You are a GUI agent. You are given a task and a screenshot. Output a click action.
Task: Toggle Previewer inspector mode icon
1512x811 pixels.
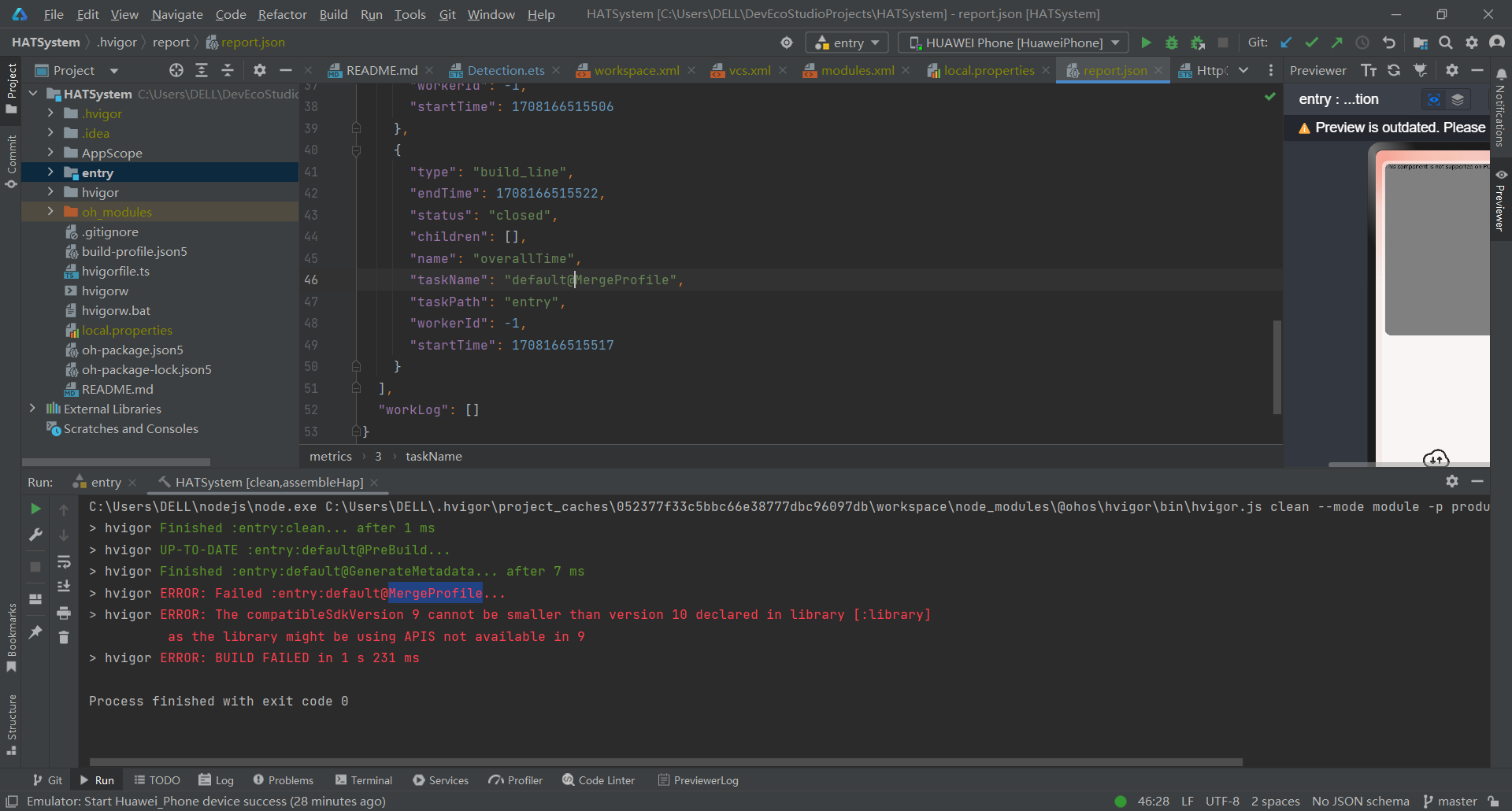click(x=1433, y=99)
